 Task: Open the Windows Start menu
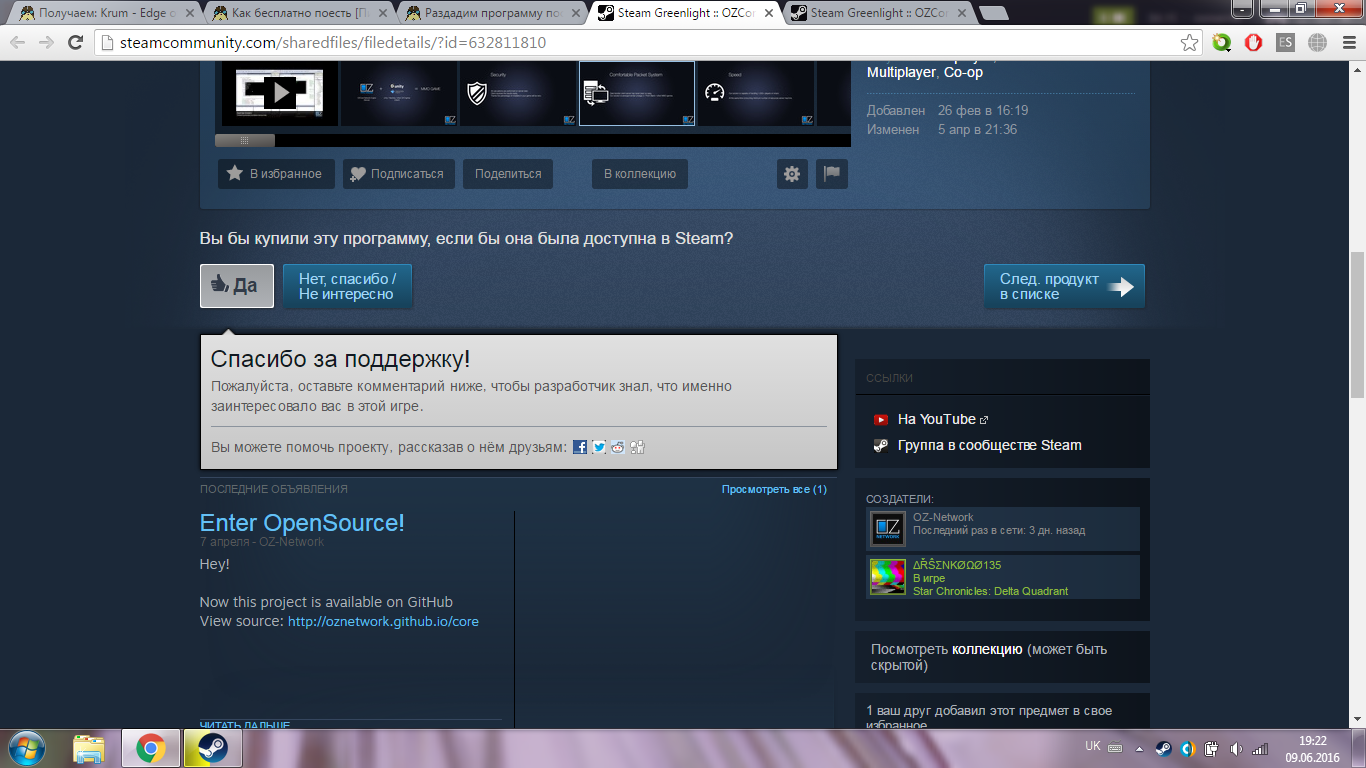[x=27, y=747]
